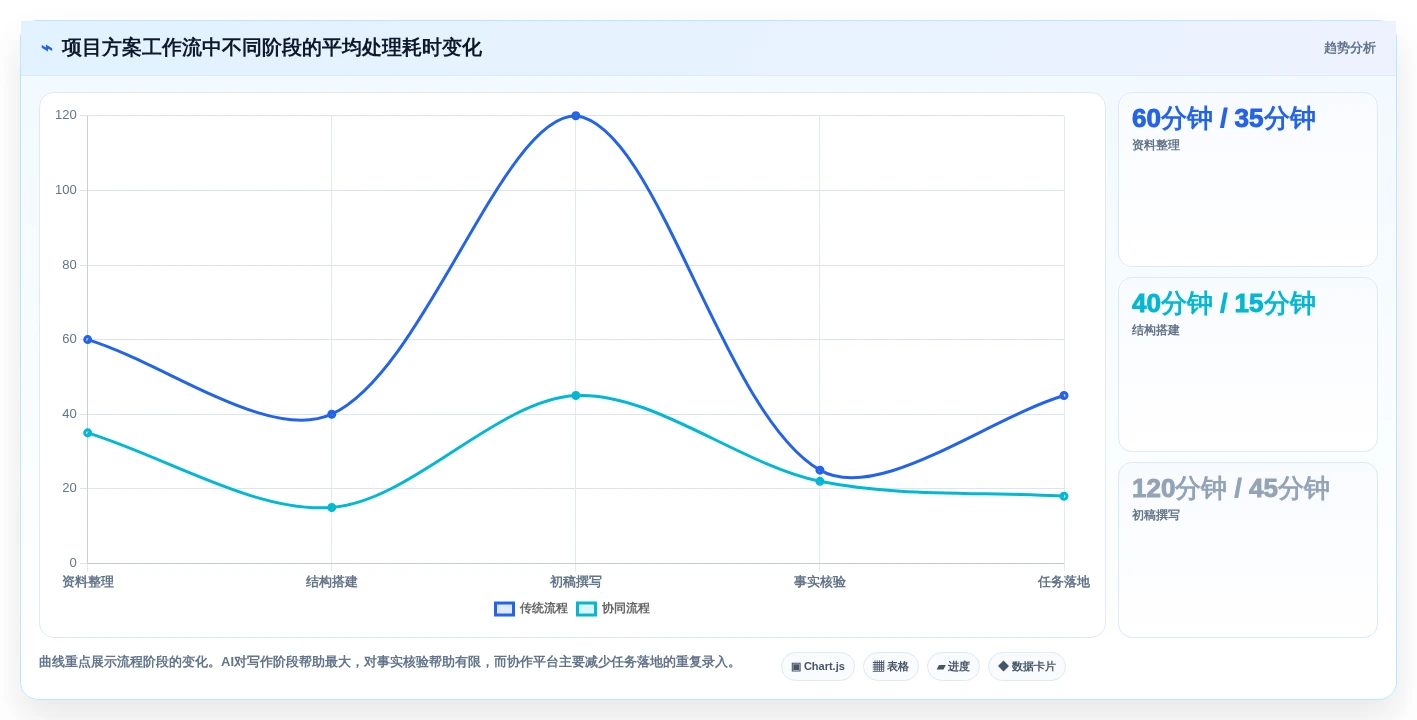The image size is (1417, 720).
Task: Click the chart title 项目方案工作流 heading
Action: 272,48
